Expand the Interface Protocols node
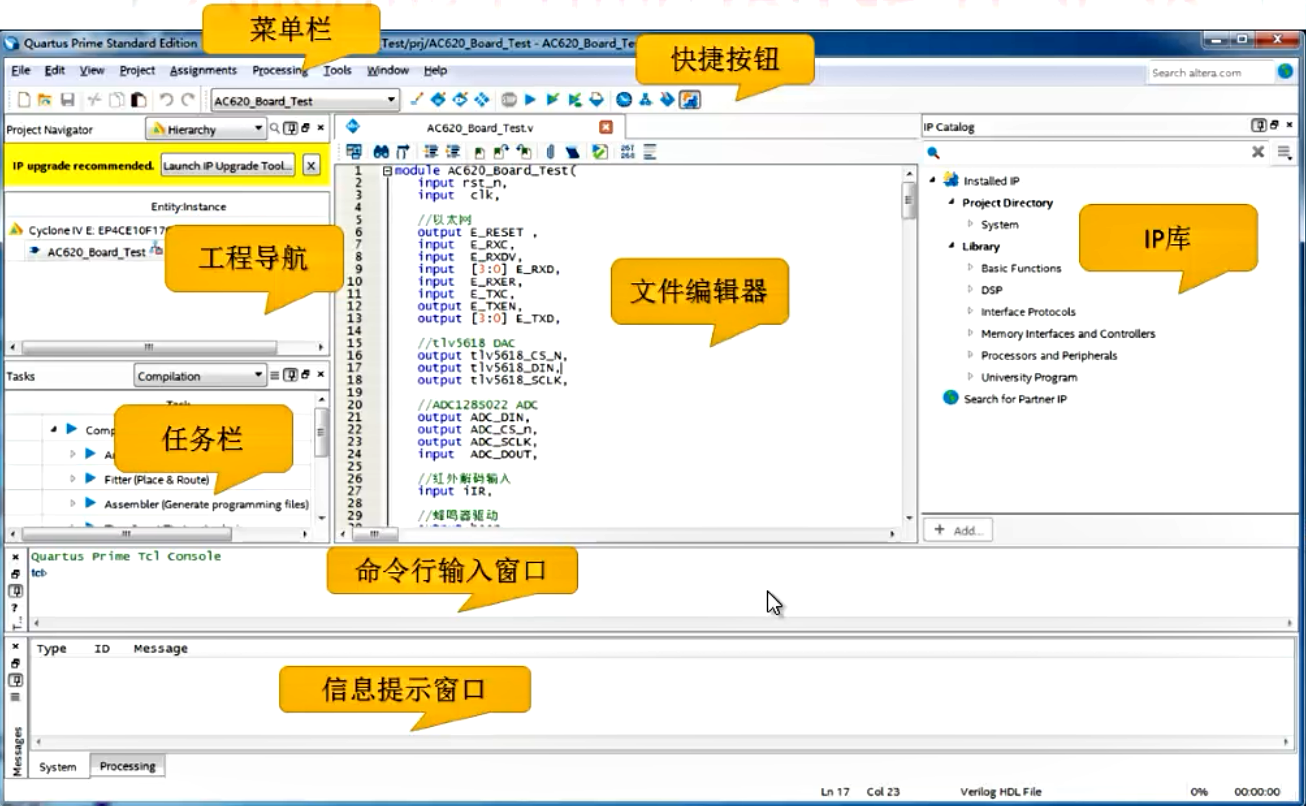 point(970,311)
